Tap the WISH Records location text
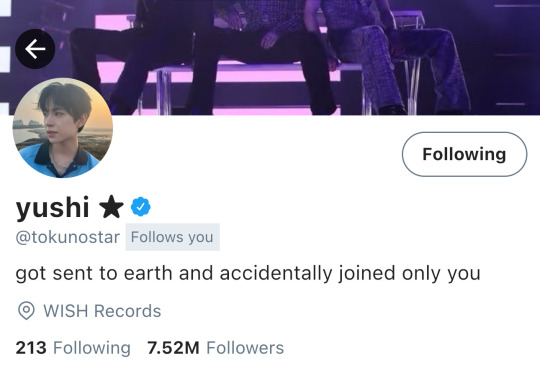540x383 pixels. point(102,311)
